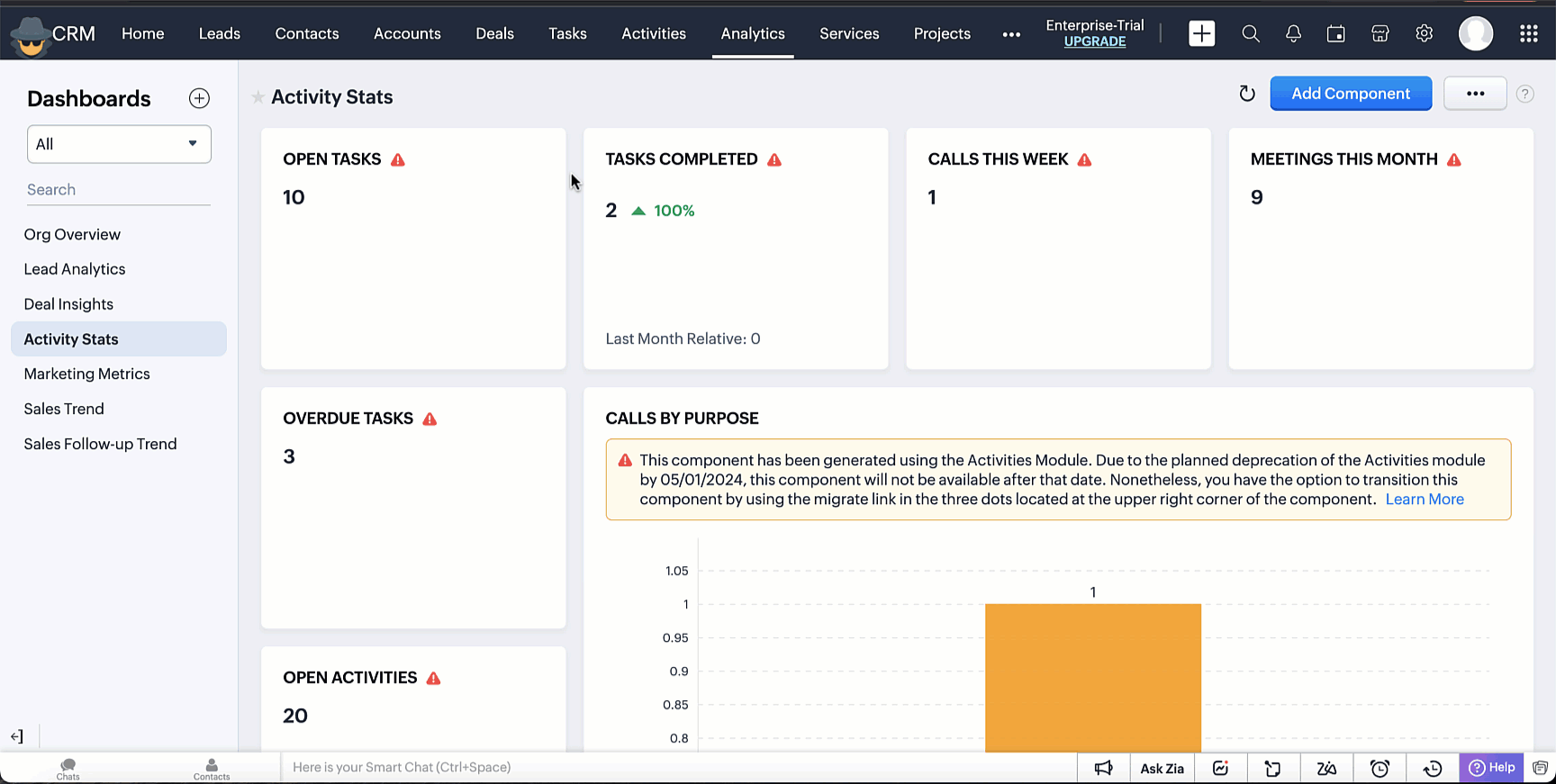Open the notifications bell icon

click(x=1293, y=34)
